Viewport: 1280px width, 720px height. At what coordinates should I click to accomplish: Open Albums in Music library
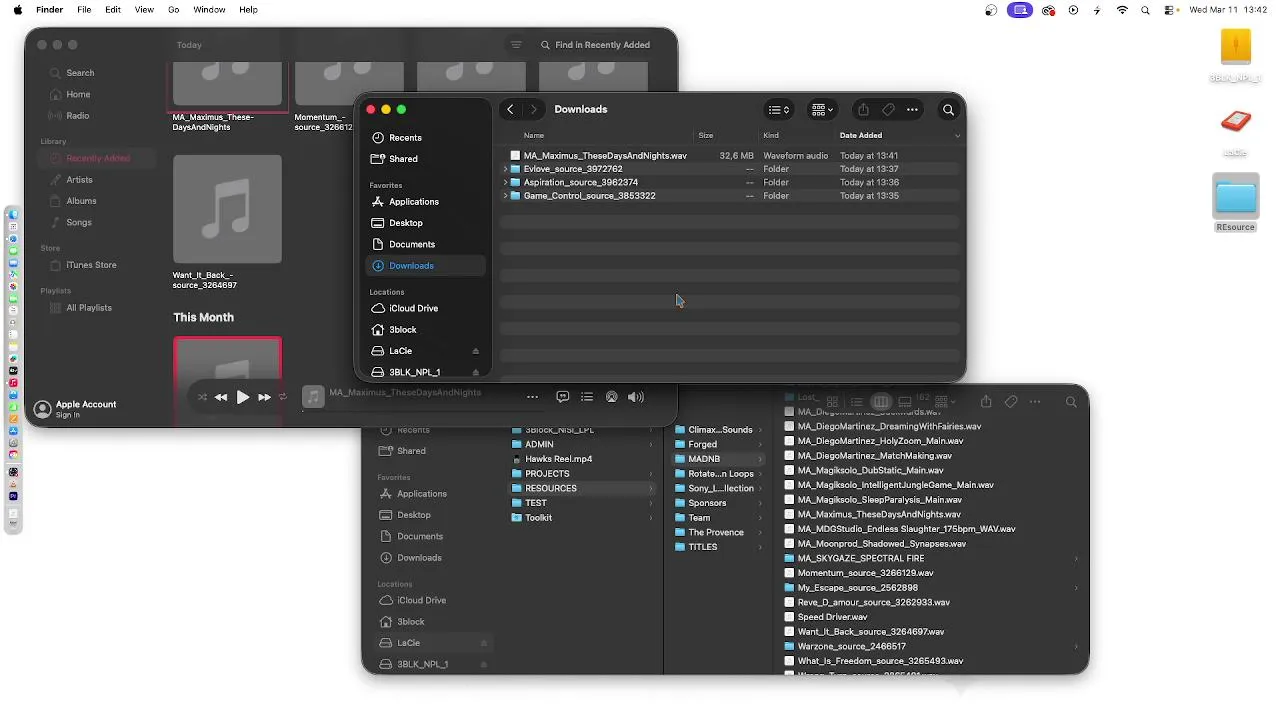pos(81,201)
